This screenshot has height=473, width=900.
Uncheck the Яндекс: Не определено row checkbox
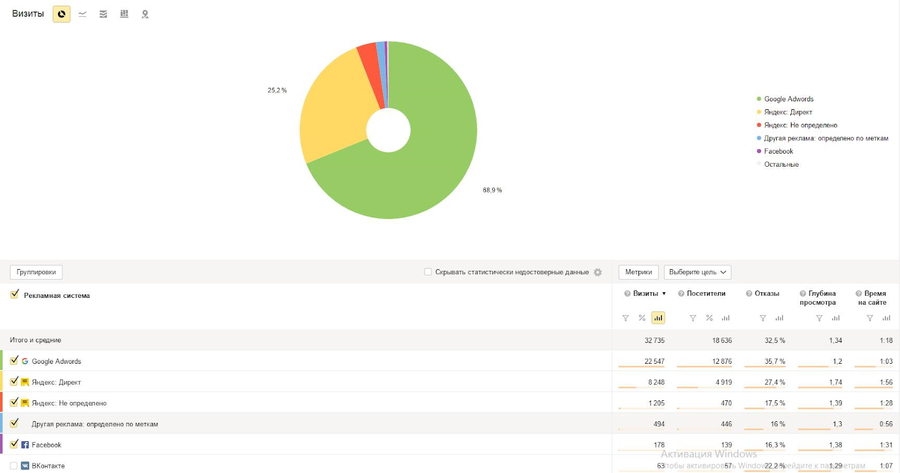pos(14,402)
